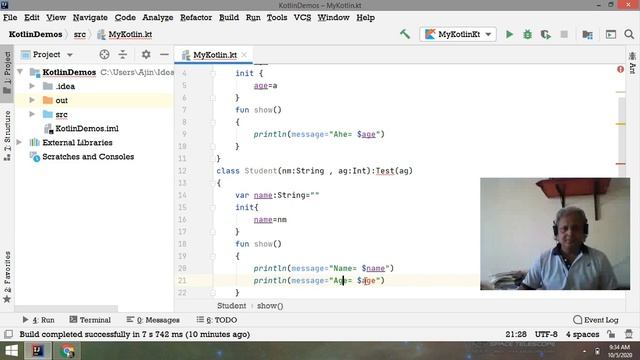Screen dimensions: 640x360
Task: Open the Navigate menu
Action: click(x=90, y=18)
